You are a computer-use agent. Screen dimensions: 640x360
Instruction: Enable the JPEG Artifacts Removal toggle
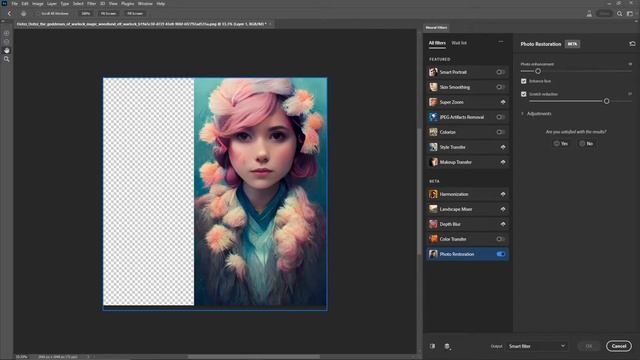click(x=500, y=117)
